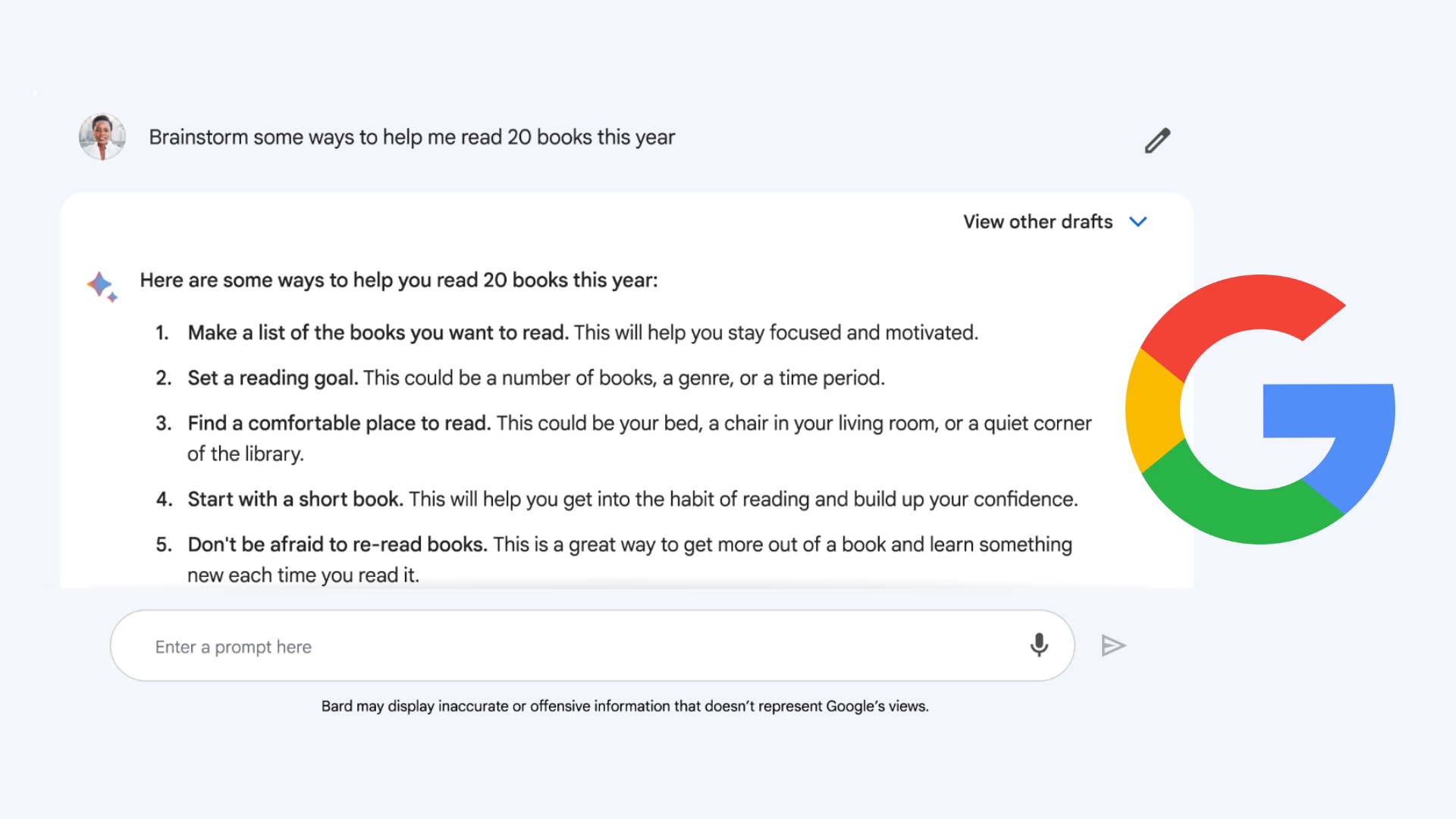
Task: Click the Bard sparkle icon
Action: 102,287
